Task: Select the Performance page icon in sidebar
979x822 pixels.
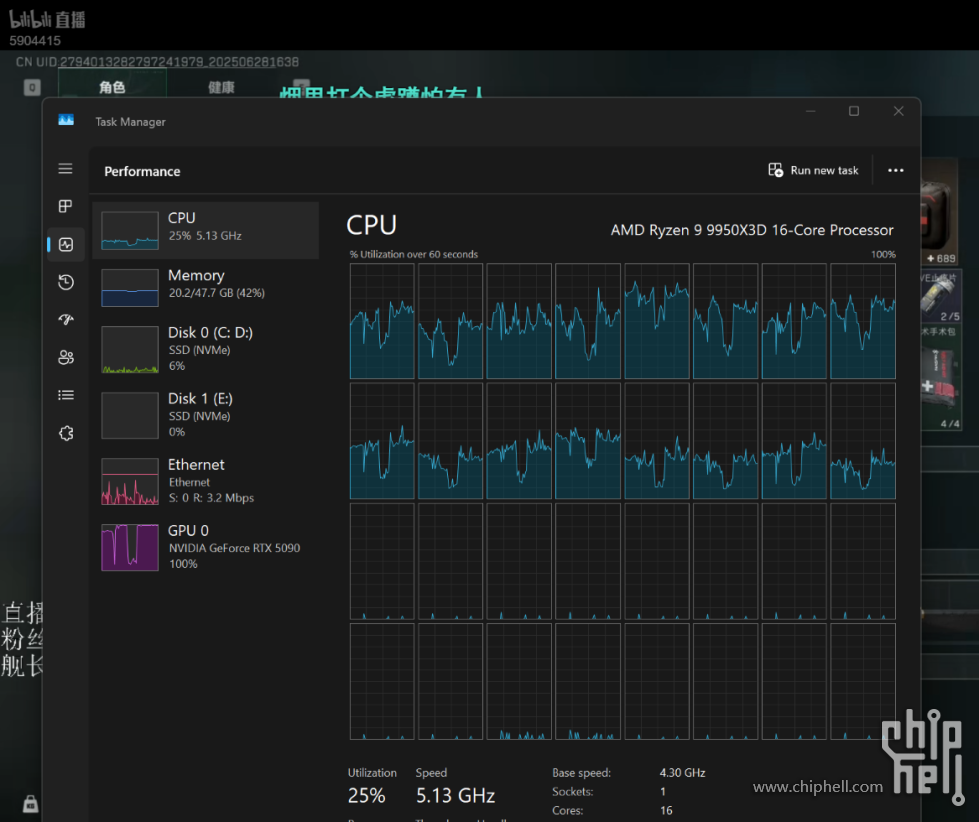Action: [x=66, y=245]
